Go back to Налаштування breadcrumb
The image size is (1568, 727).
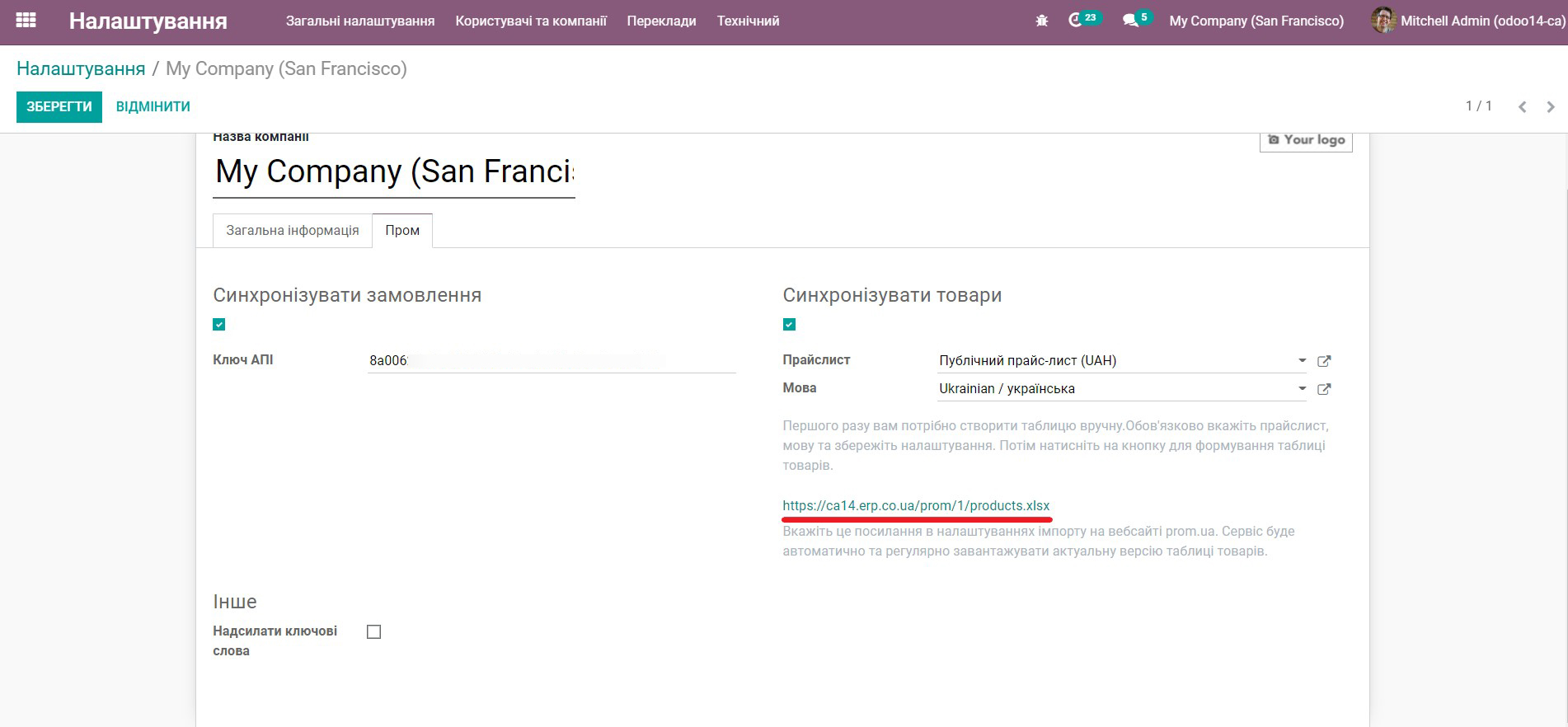click(81, 68)
